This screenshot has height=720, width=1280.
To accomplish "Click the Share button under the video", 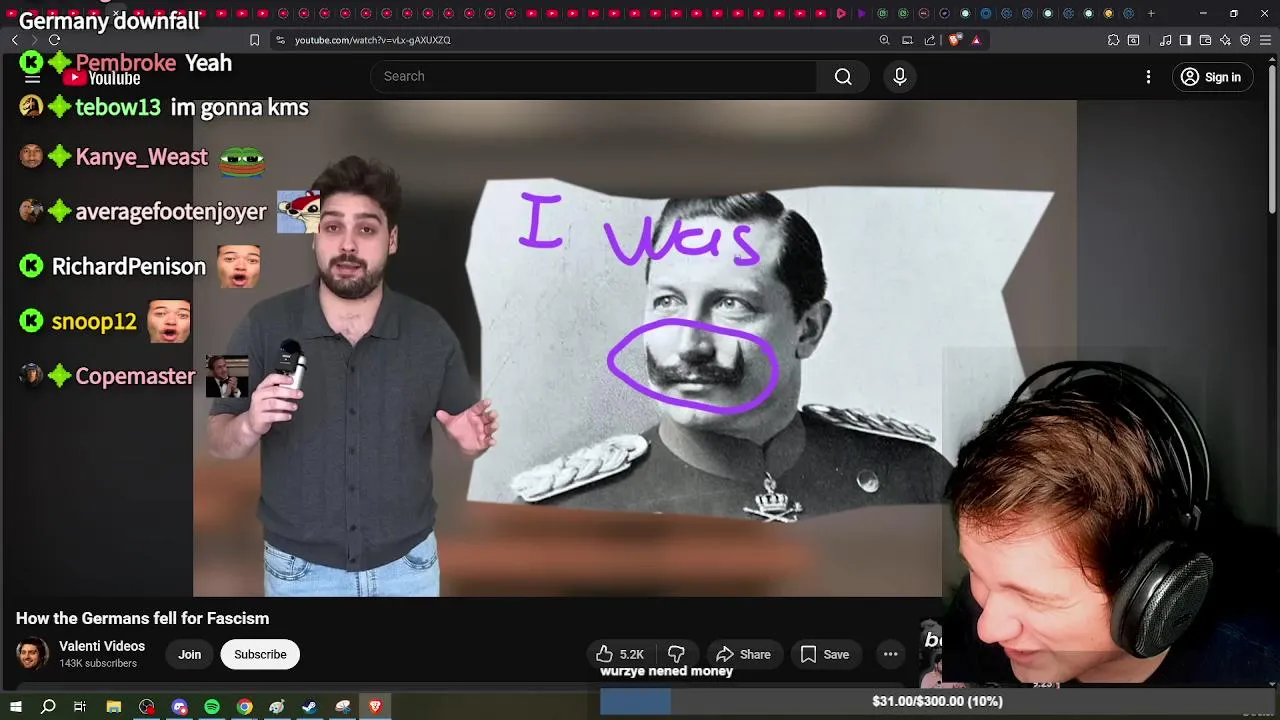I will [744, 654].
